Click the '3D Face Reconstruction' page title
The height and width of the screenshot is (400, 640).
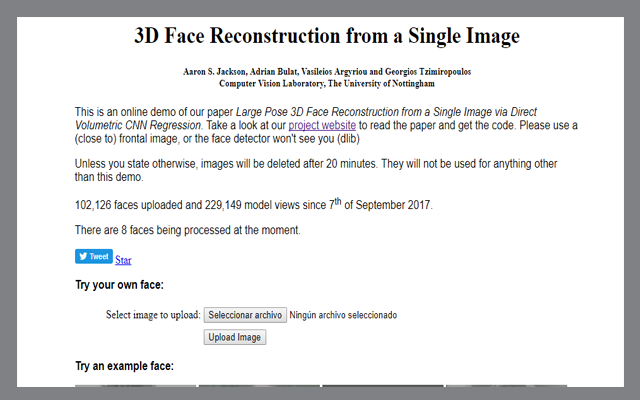(327, 37)
